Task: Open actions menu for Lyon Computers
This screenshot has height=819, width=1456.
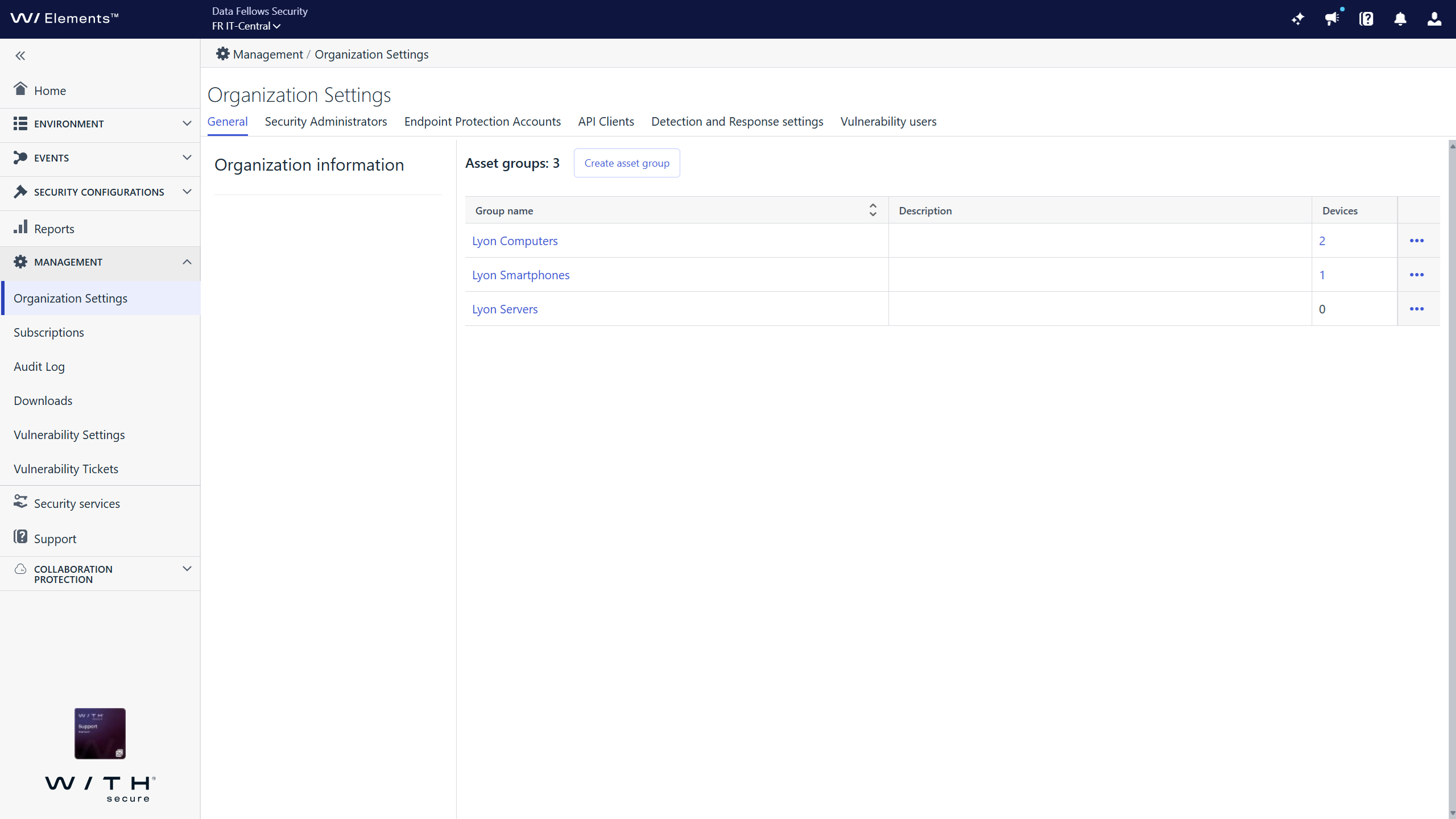Action: tap(1417, 241)
